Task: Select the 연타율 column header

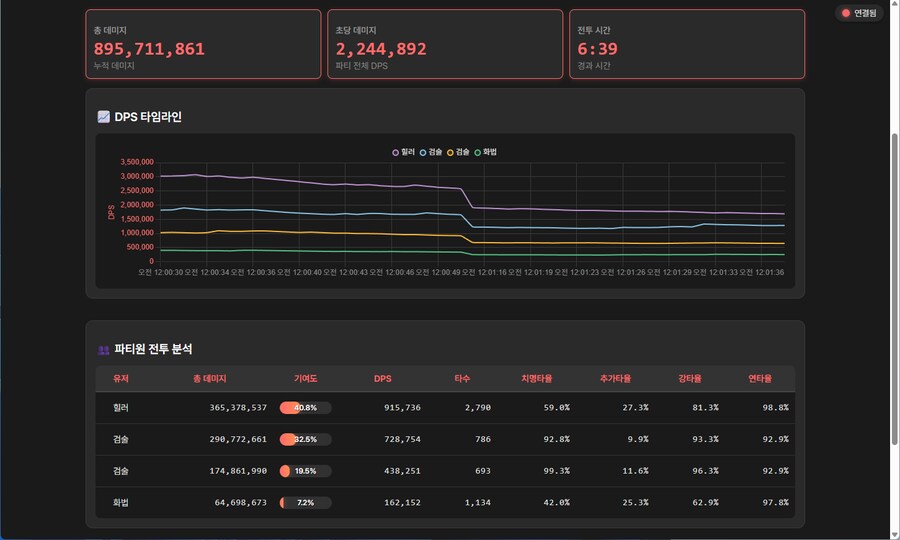Action: [760, 379]
